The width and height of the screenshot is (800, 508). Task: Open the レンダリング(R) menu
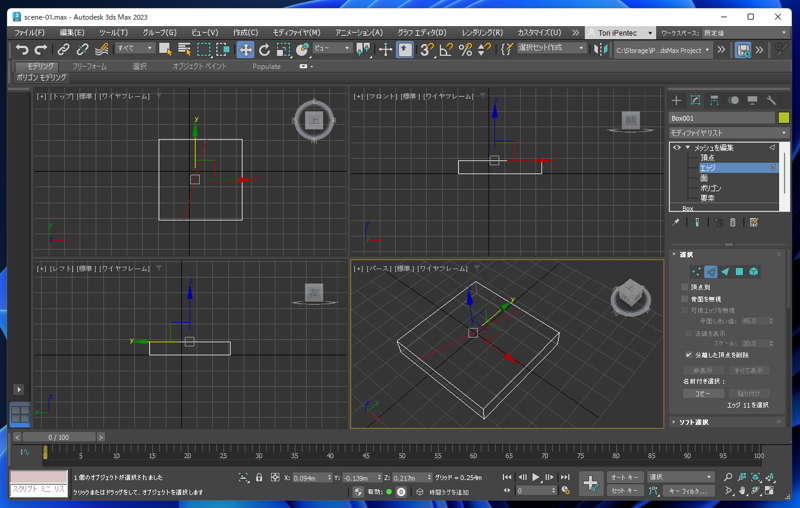(x=482, y=33)
